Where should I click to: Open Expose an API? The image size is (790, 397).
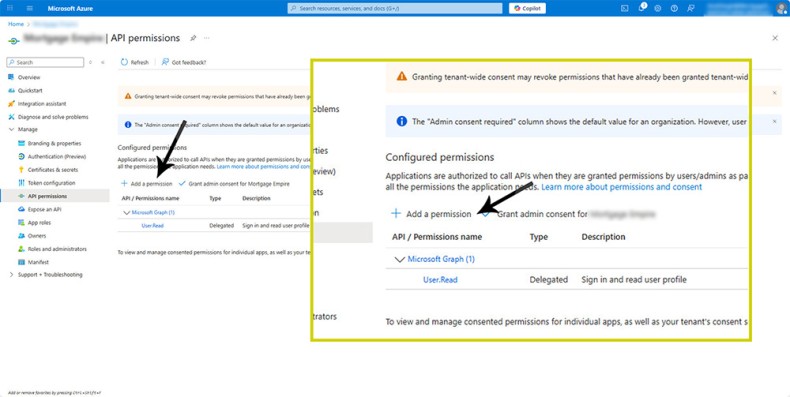click(44, 210)
